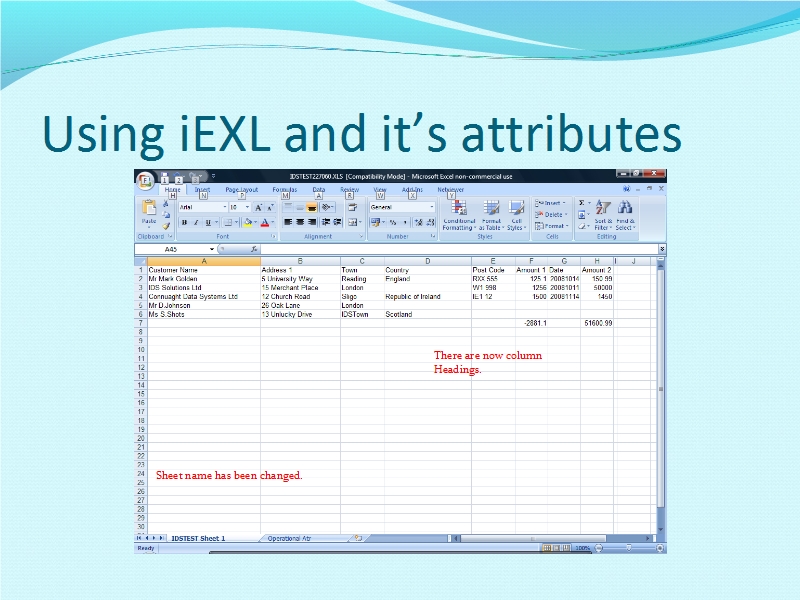The height and width of the screenshot is (600, 800).
Task: Click the Format button in Cells group
Action: 553,225
